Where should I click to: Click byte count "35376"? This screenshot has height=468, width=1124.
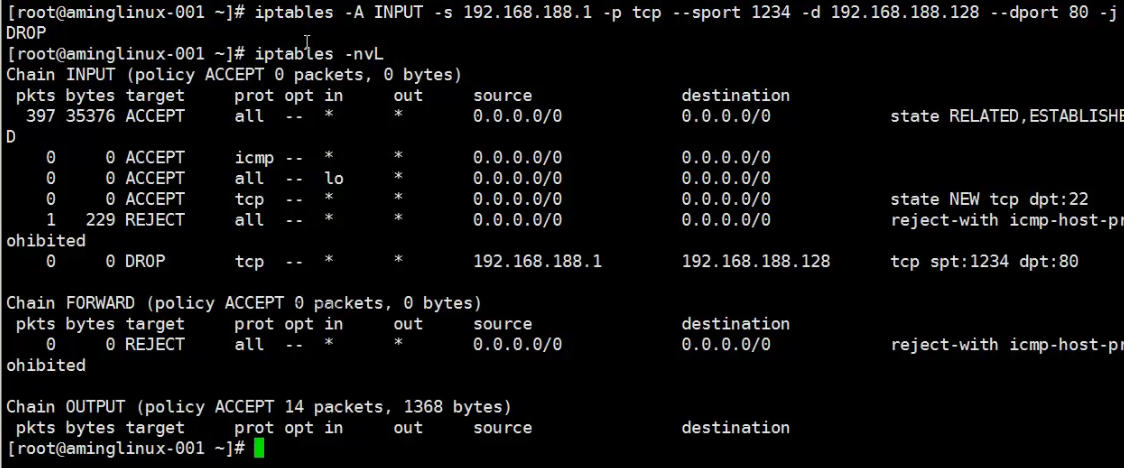90,116
